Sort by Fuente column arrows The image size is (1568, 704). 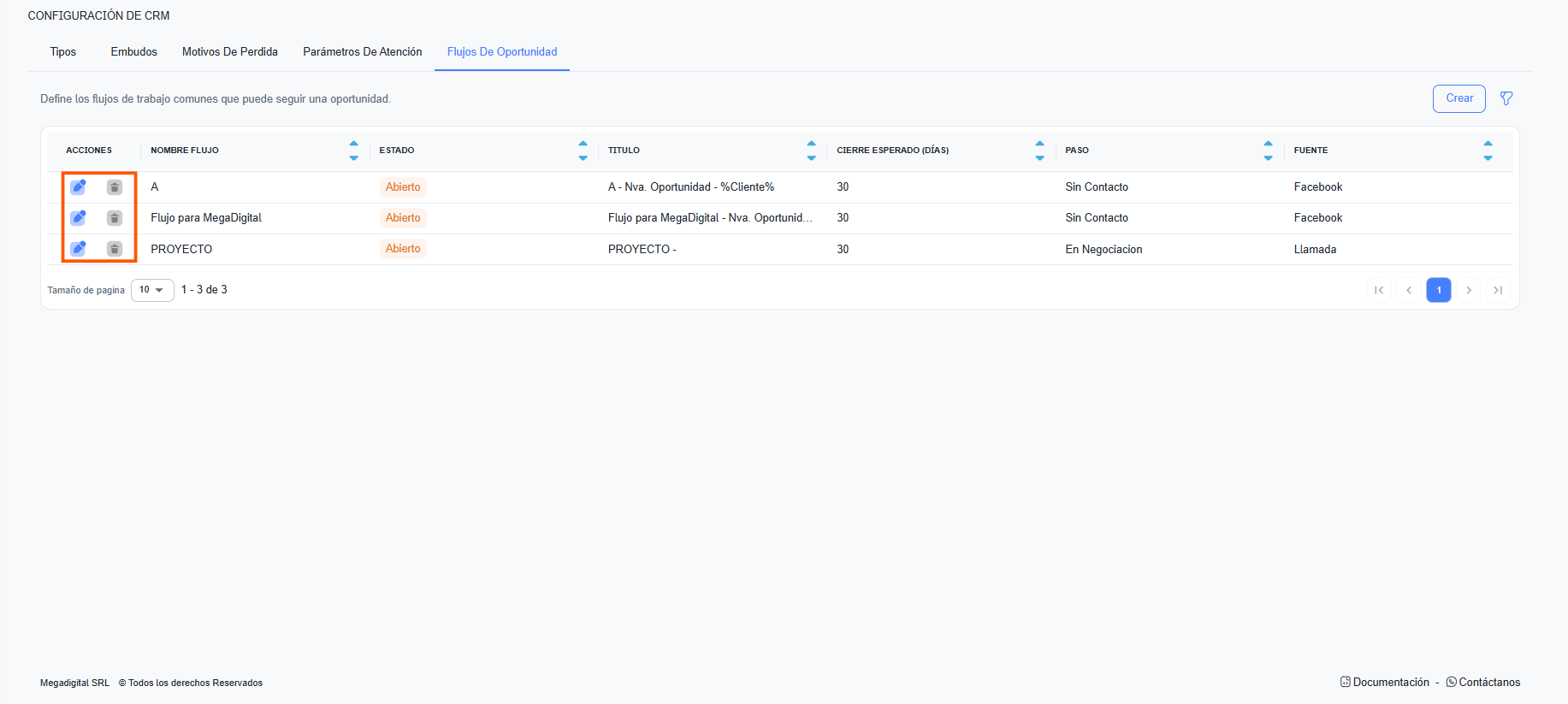point(1488,151)
